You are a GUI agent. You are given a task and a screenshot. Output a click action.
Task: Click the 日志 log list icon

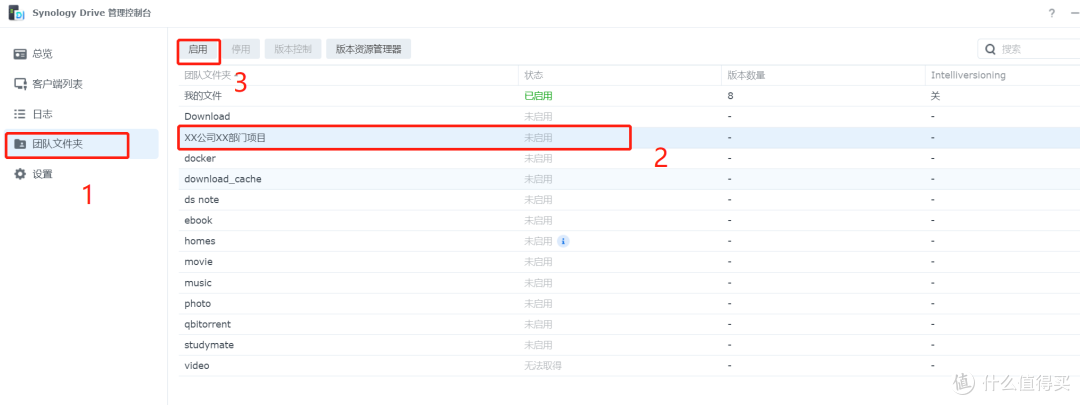tap(20, 114)
